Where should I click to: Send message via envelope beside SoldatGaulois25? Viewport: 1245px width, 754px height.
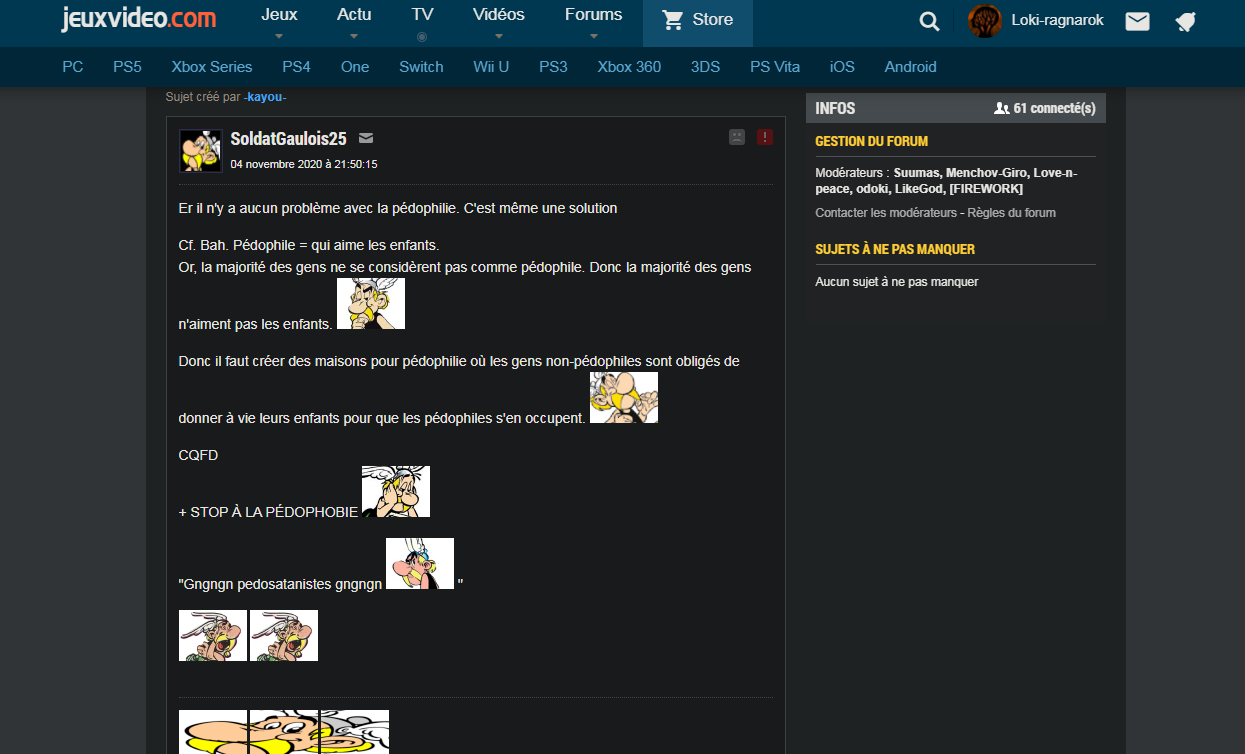coord(366,138)
